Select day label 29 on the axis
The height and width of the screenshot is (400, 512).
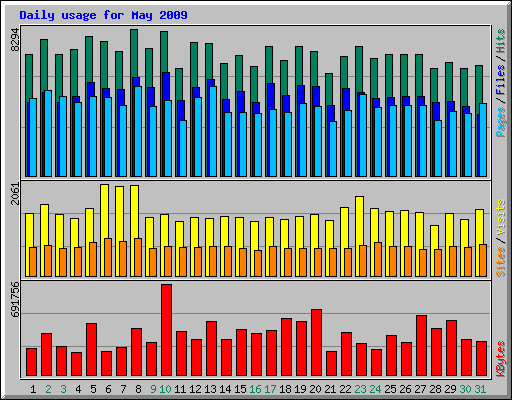click(450, 389)
